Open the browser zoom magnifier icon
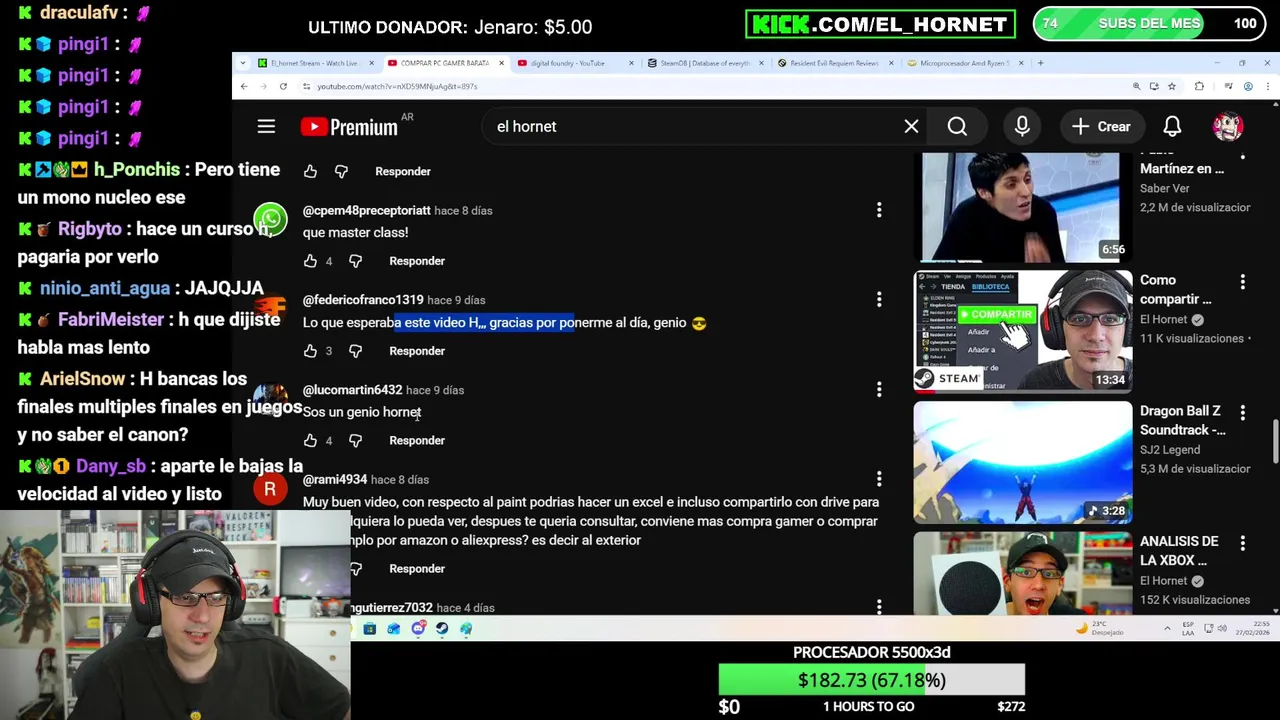The height and width of the screenshot is (720, 1280). click(x=1136, y=86)
